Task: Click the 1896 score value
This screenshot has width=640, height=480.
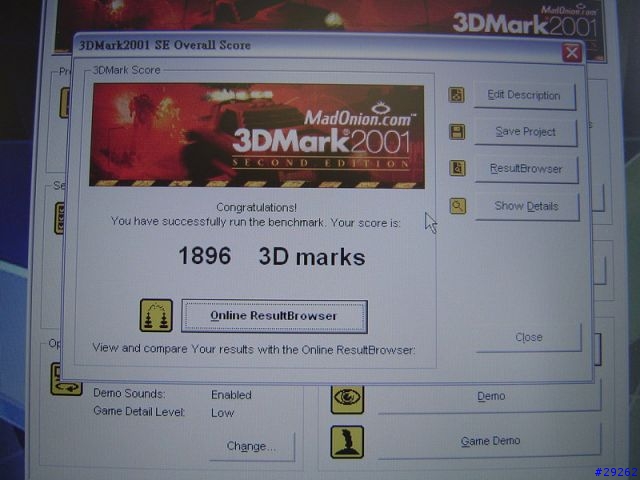Action: 204,256
